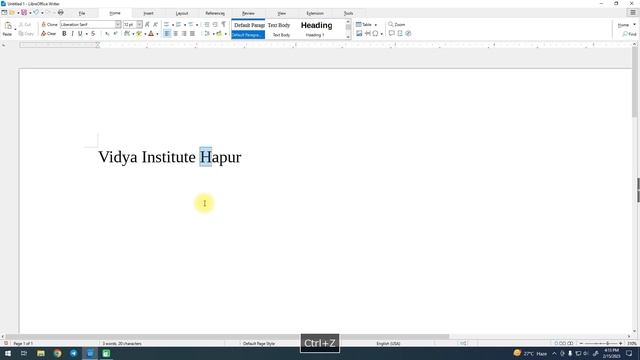This screenshot has height=360, width=640.
Task: Toggle Superscript formatting
Action: [x=116, y=34]
